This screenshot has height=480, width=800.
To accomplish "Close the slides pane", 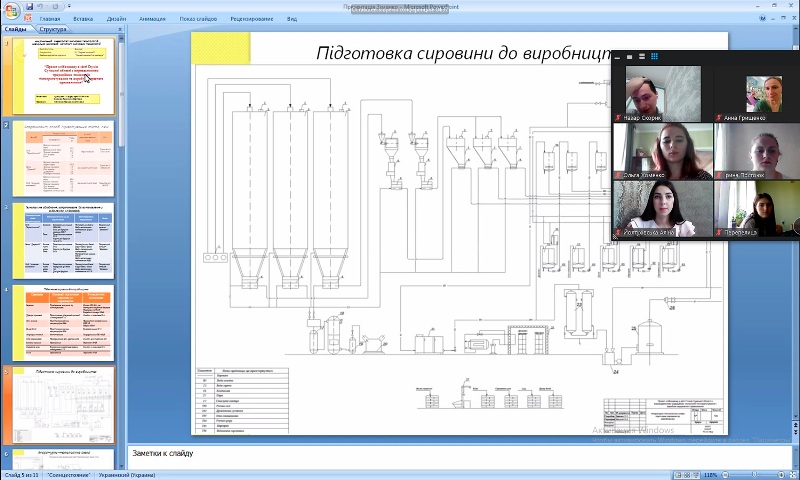I will click(120, 30).
